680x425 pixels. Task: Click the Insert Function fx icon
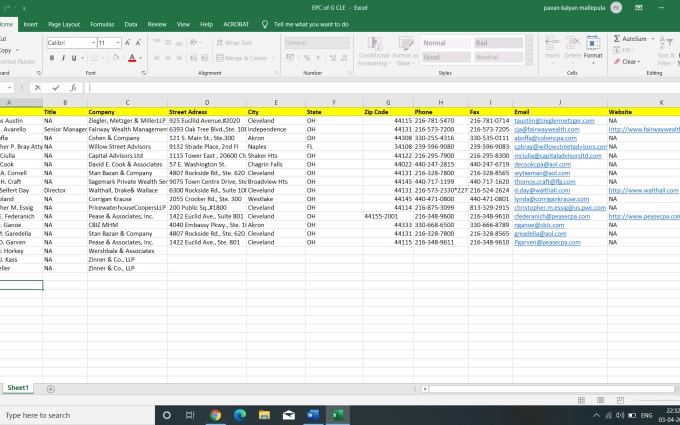coord(73,88)
